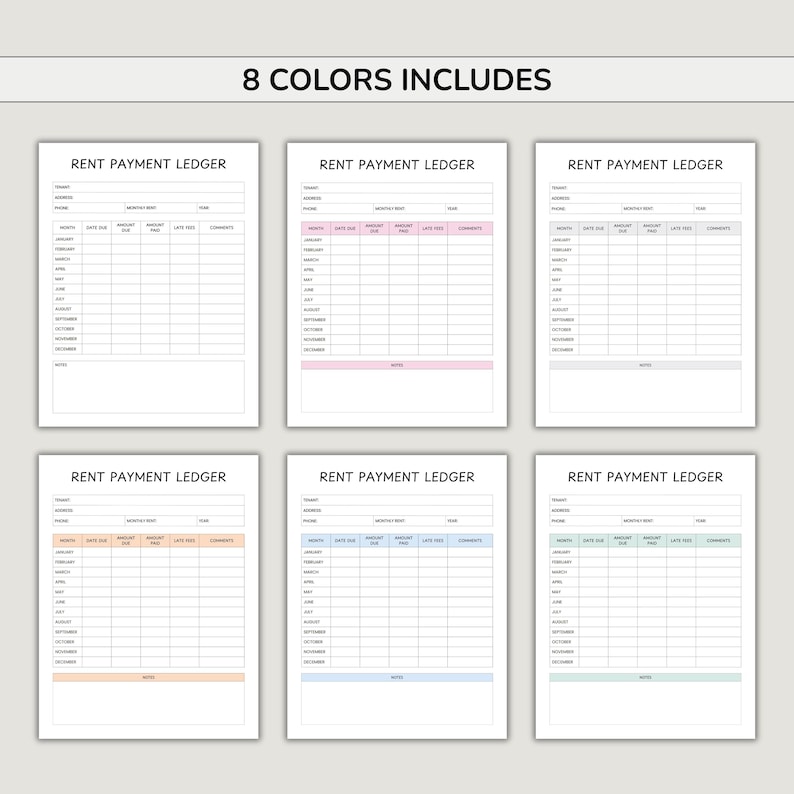The width and height of the screenshot is (794, 794).
Task: Click the Tenant field on the white ledger
Action: [148, 187]
